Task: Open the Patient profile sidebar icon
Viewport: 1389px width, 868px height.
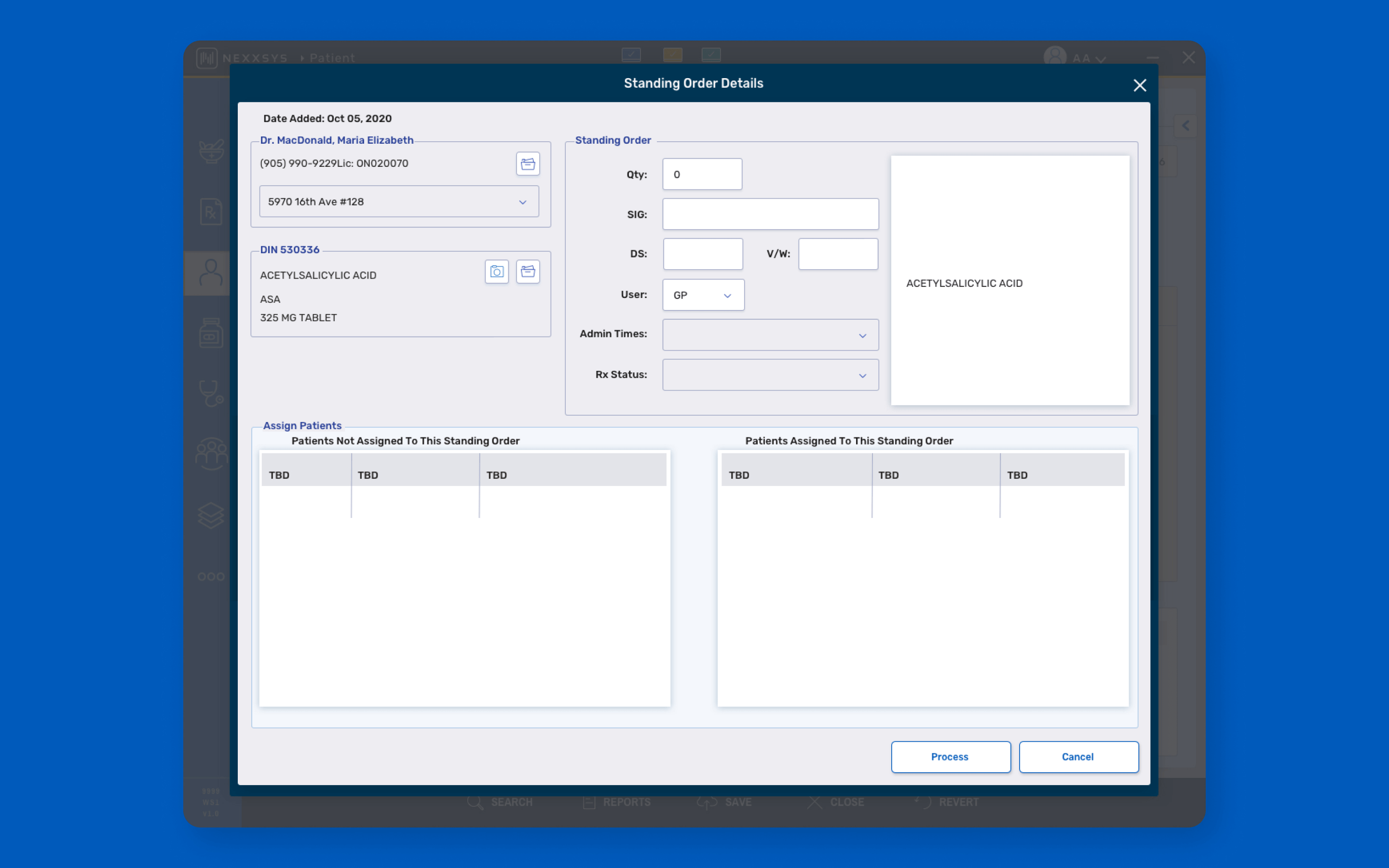Action: [211, 272]
